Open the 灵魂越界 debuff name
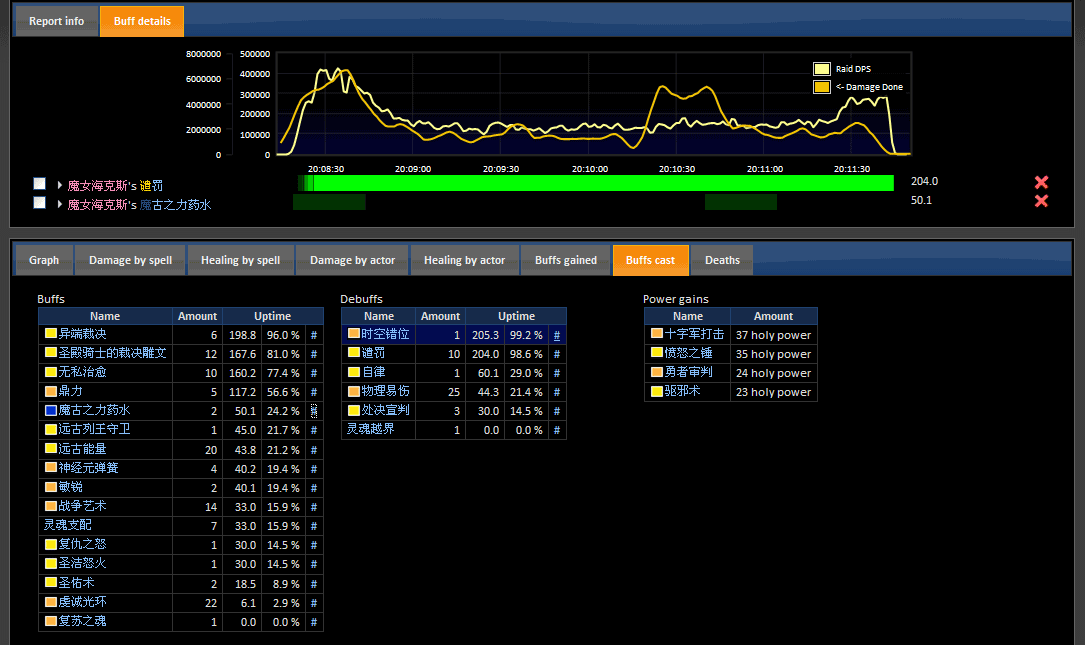 (x=371, y=429)
